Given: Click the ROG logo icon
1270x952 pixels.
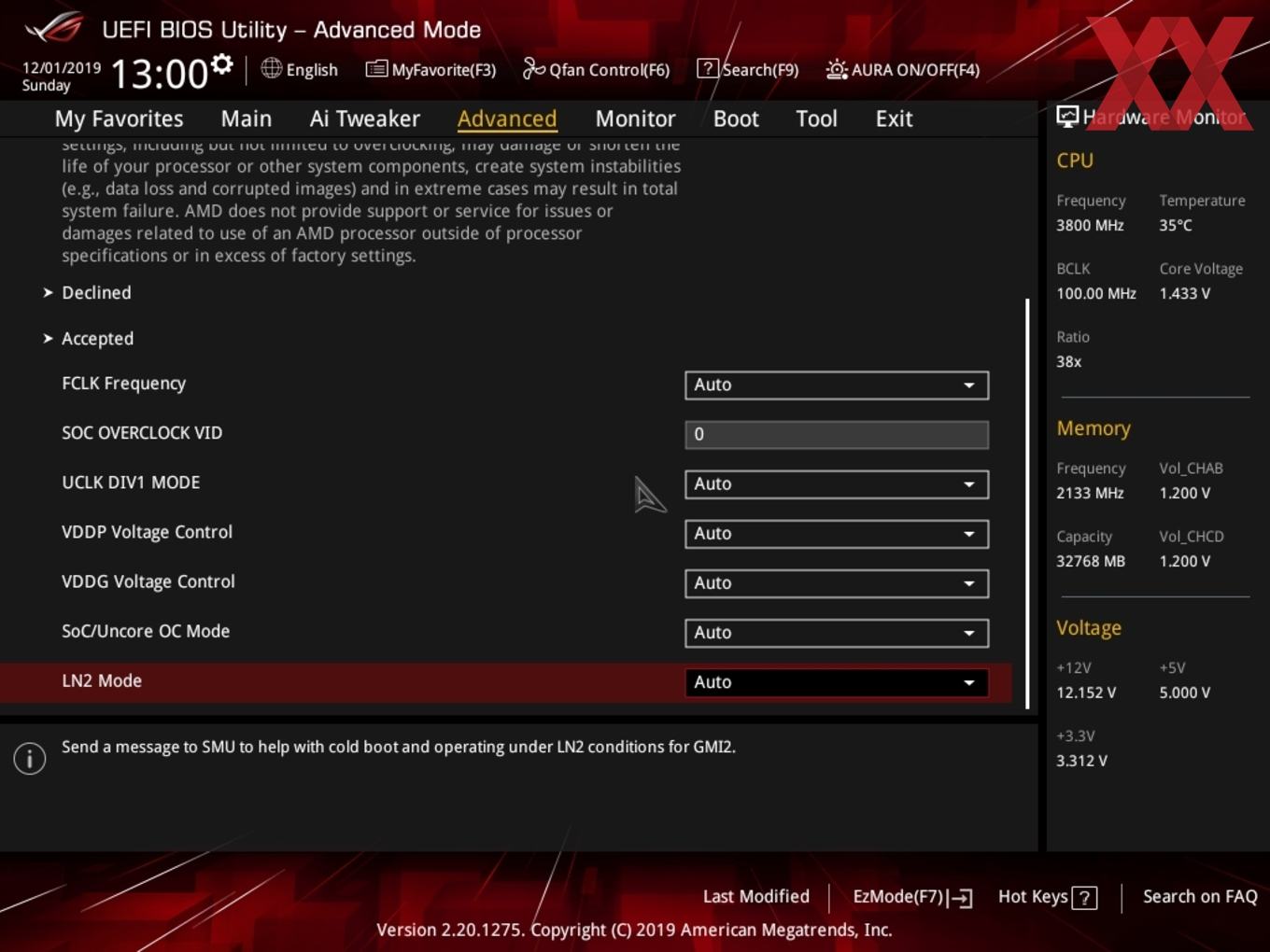Looking at the screenshot, I should click(x=54, y=27).
